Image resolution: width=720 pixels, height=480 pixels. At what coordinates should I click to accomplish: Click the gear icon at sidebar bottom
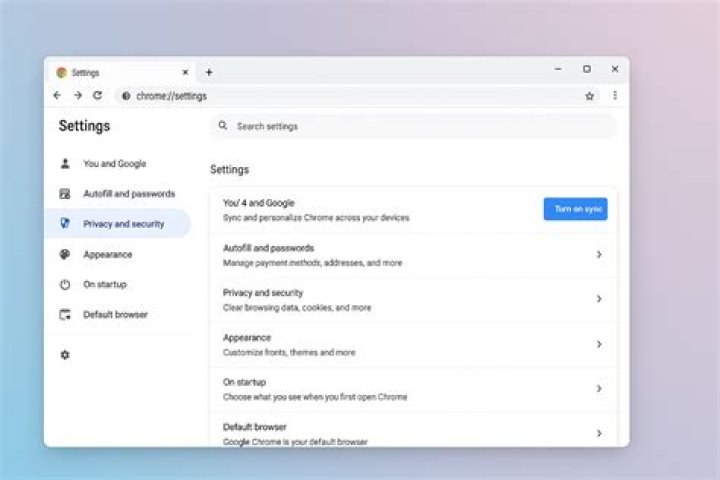(65, 355)
